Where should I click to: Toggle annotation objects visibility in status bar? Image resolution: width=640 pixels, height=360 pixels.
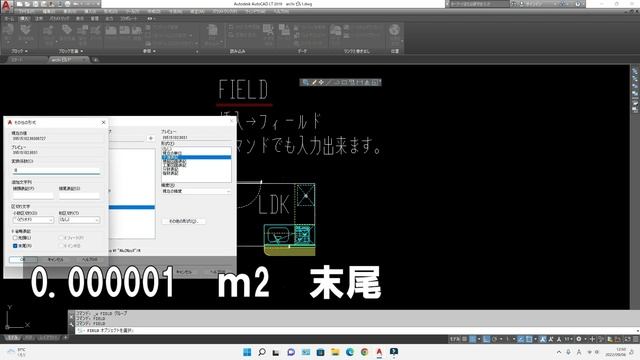tap(543, 339)
